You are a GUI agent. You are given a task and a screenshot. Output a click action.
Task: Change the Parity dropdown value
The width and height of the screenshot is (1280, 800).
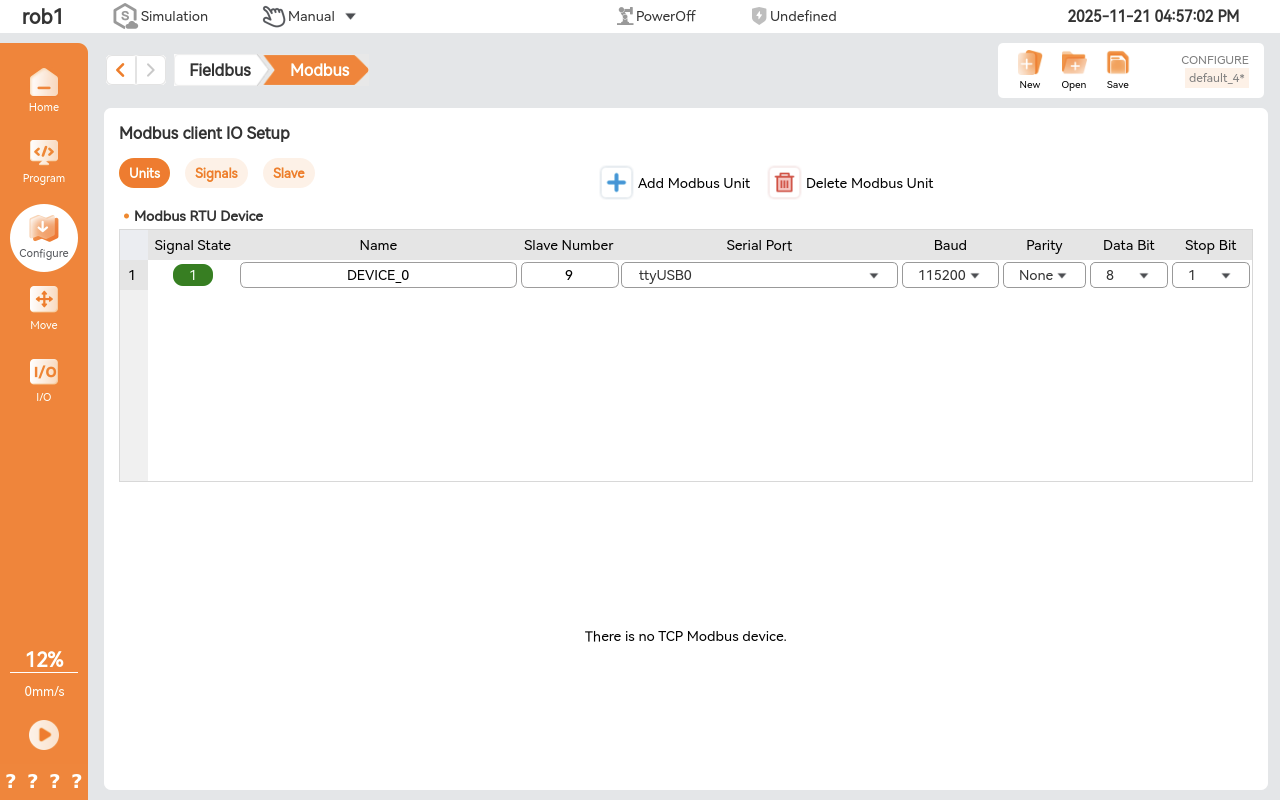[1043, 275]
